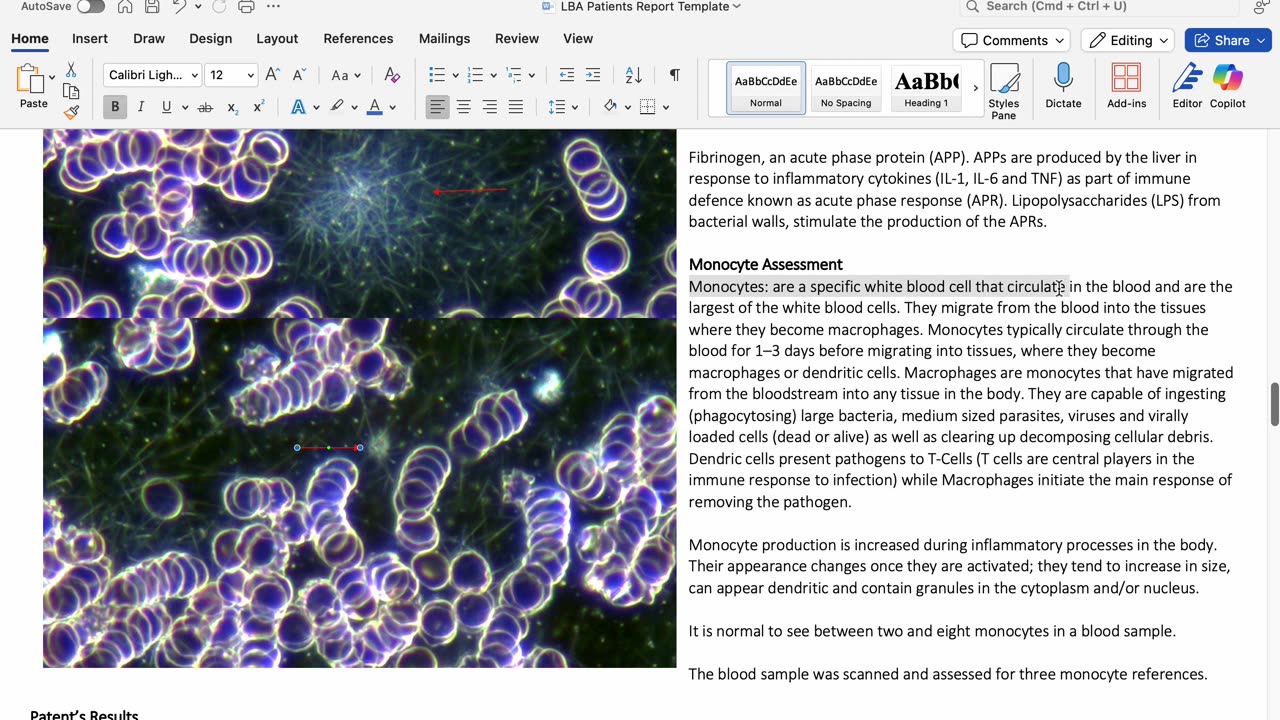
Task: Click the Save icon in title bar
Action: (x=152, y=7)
